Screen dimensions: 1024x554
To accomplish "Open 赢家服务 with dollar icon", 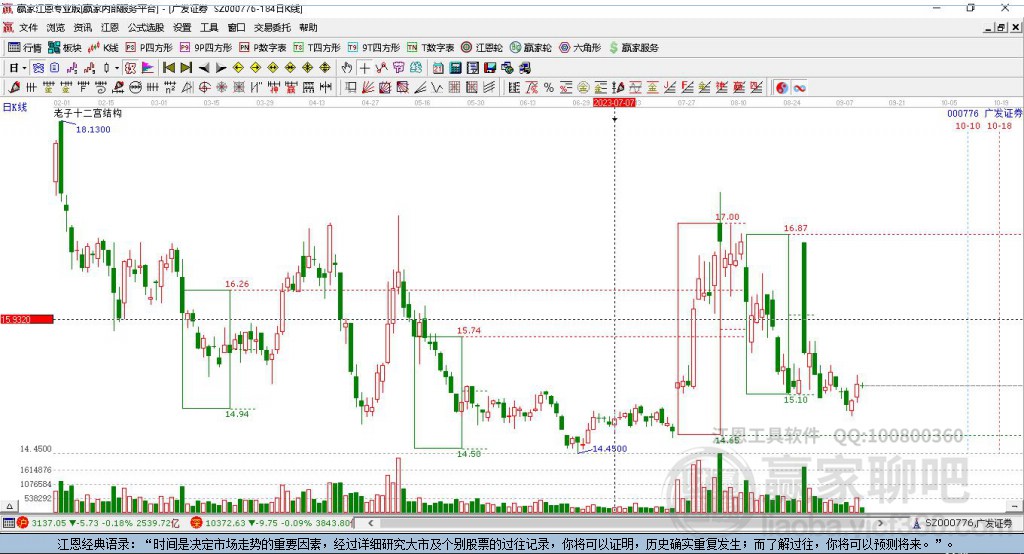I will pos(634,48).
